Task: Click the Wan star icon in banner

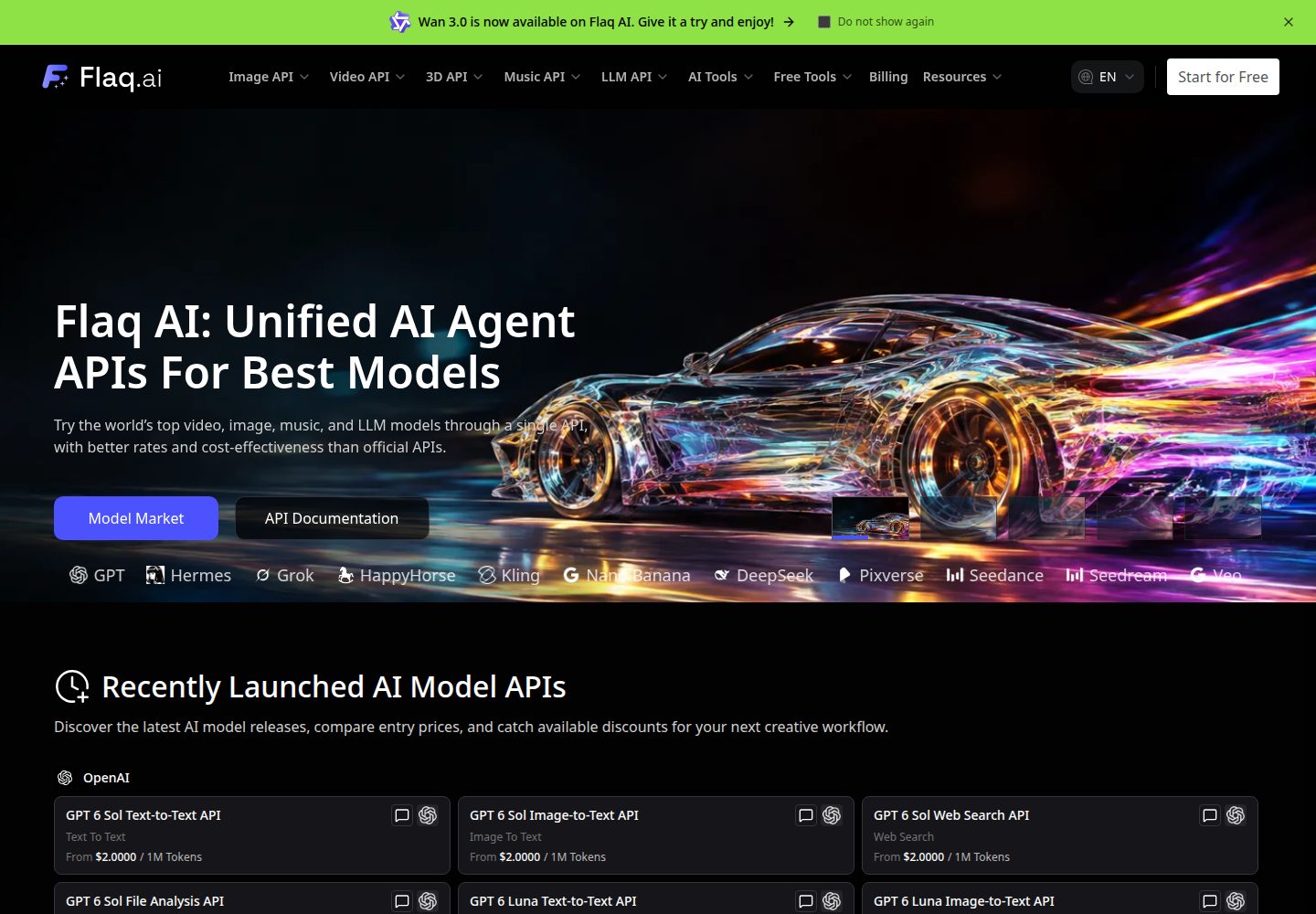Action: pos(400,22)
